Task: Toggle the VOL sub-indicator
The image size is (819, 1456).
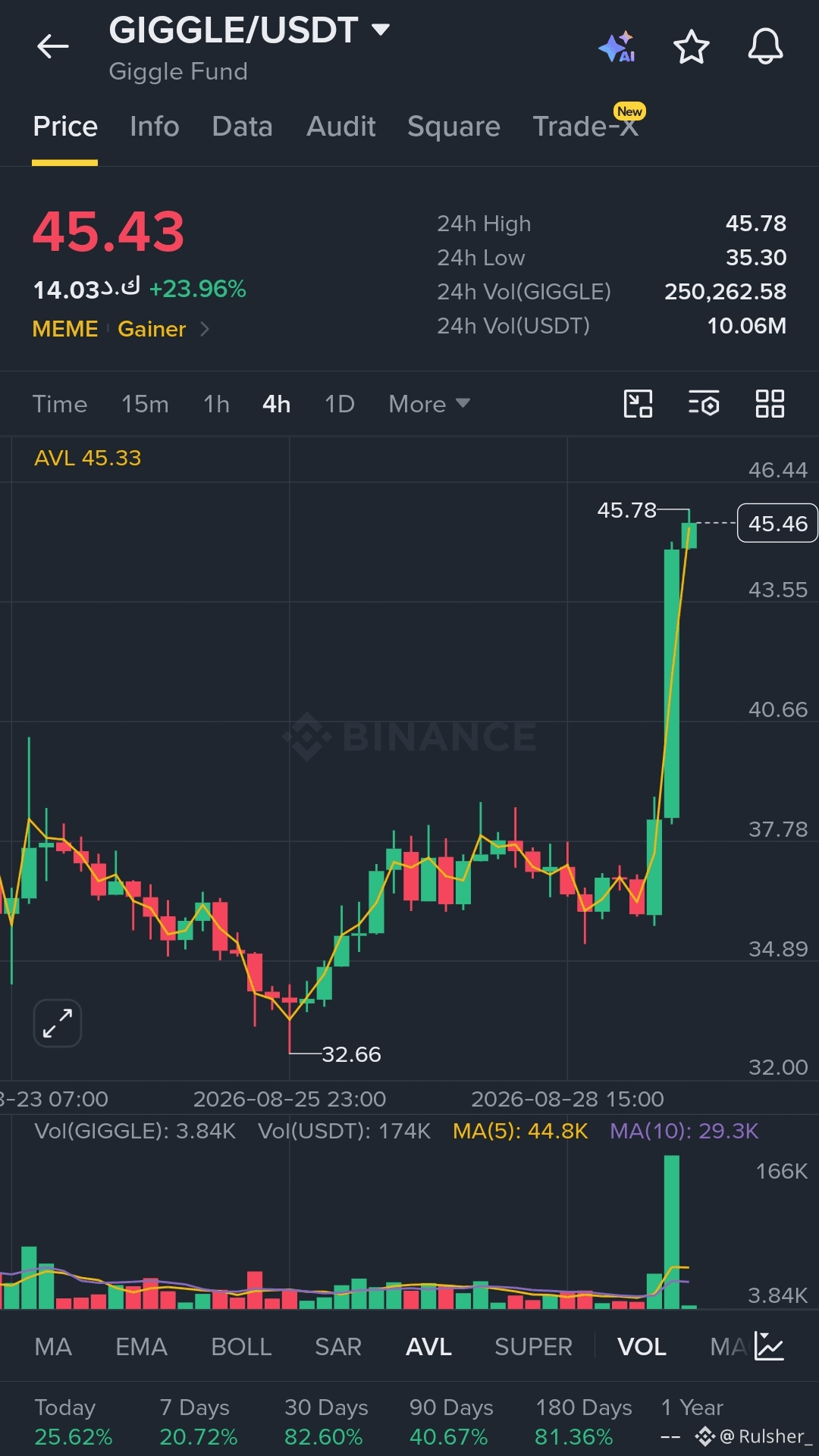Action: pos(642,1347)
